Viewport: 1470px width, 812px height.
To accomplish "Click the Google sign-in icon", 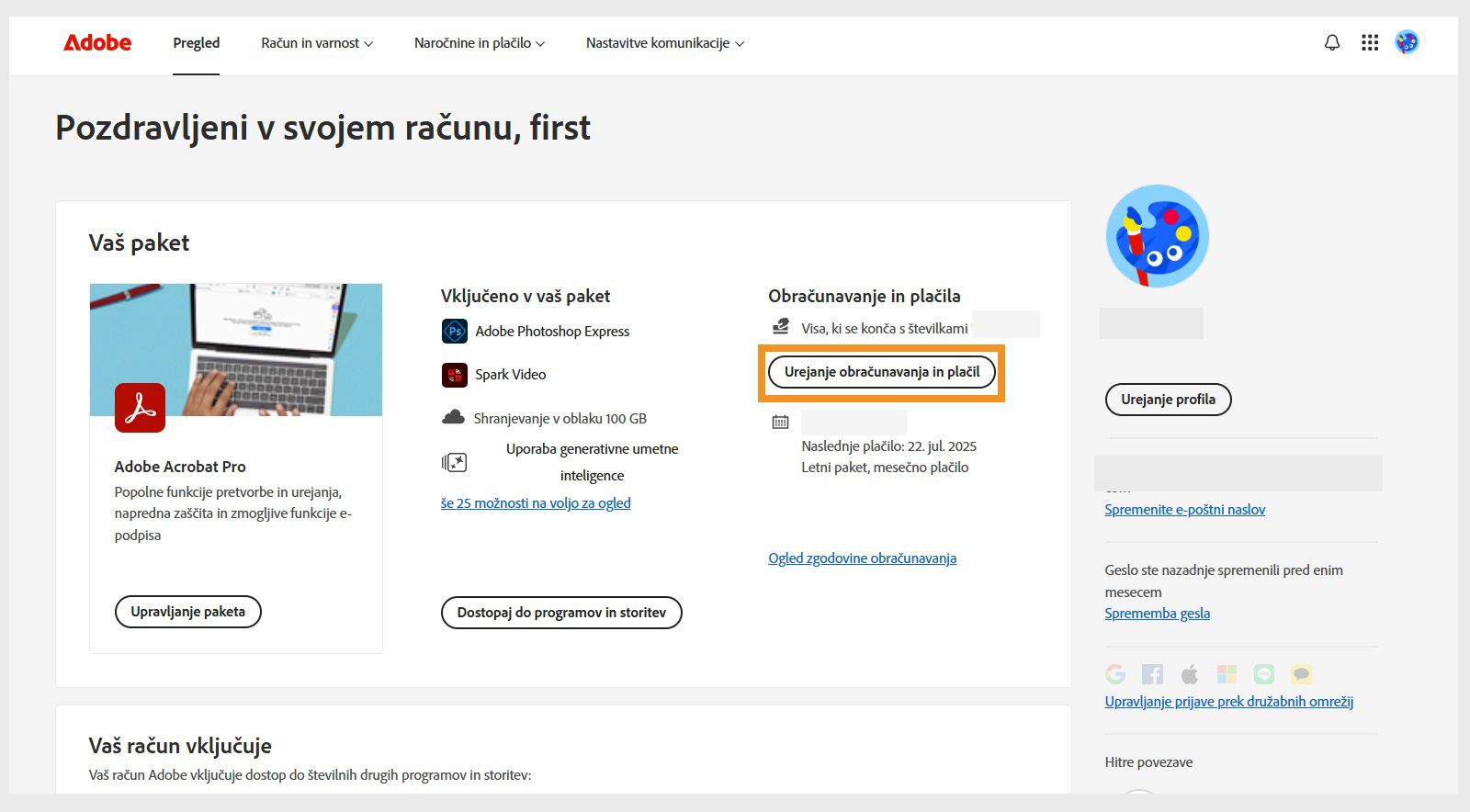I will (x=1115, y=674).
